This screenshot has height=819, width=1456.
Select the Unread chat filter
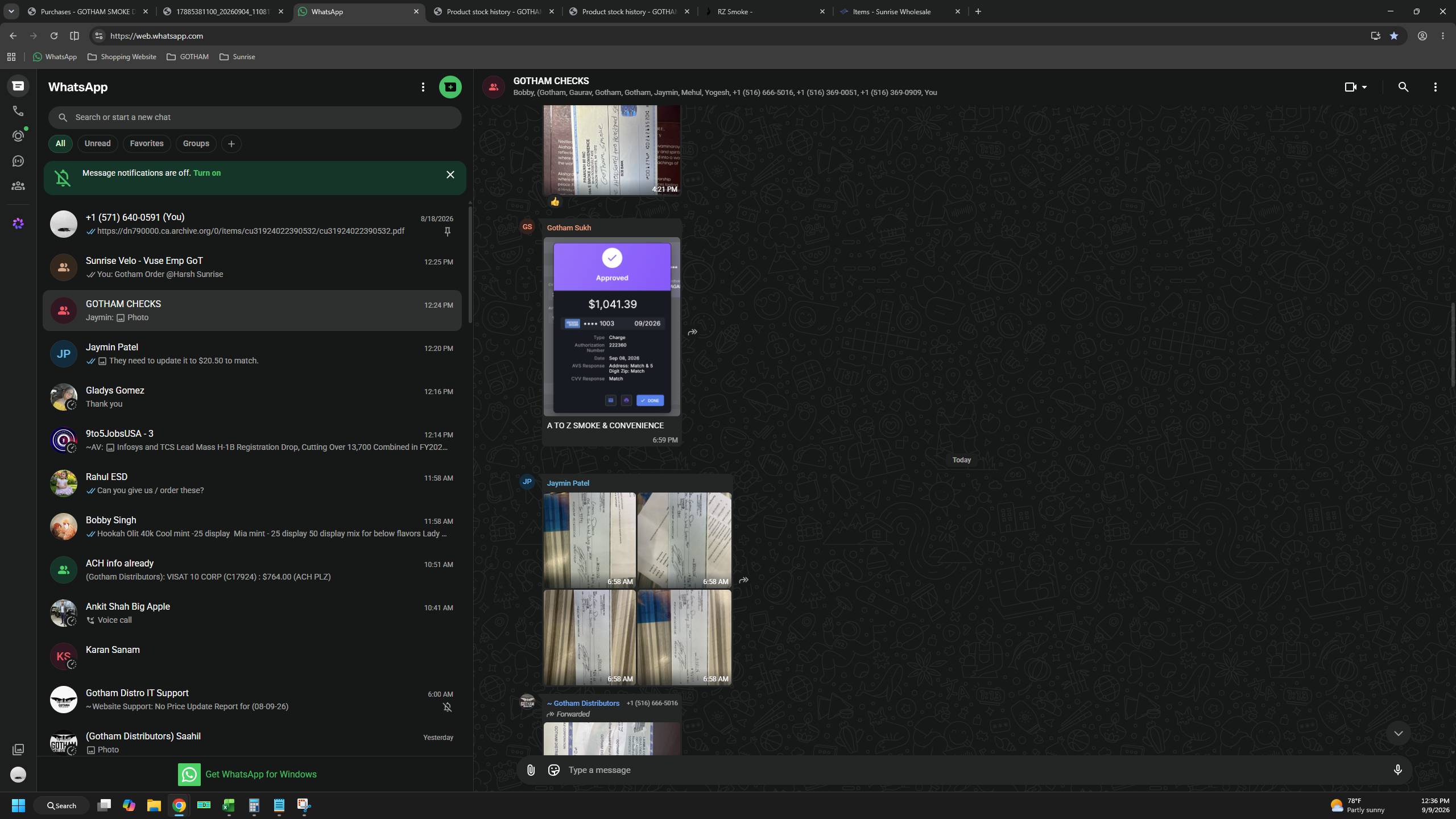click(x=97, y=143)
